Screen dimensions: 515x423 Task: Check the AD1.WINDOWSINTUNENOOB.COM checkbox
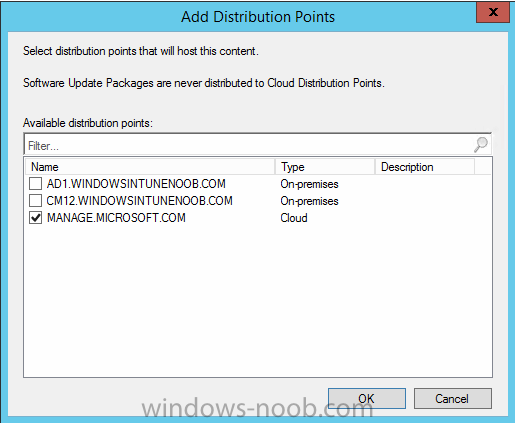point(35,184)
